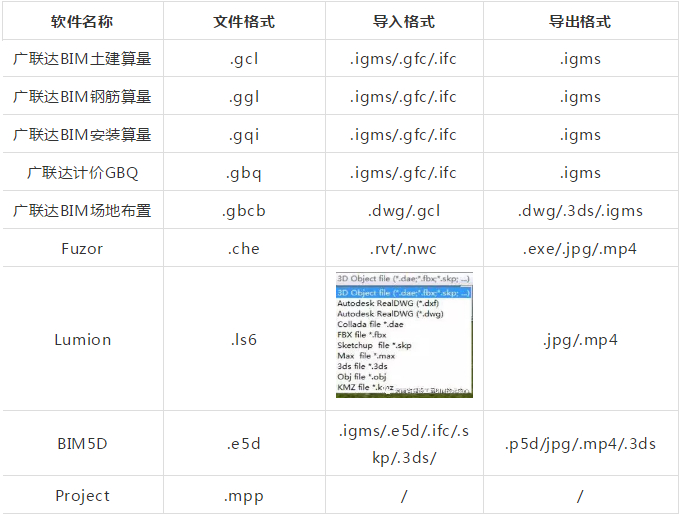Click the 文件格式 column header
683x515 pixels.
244,21
